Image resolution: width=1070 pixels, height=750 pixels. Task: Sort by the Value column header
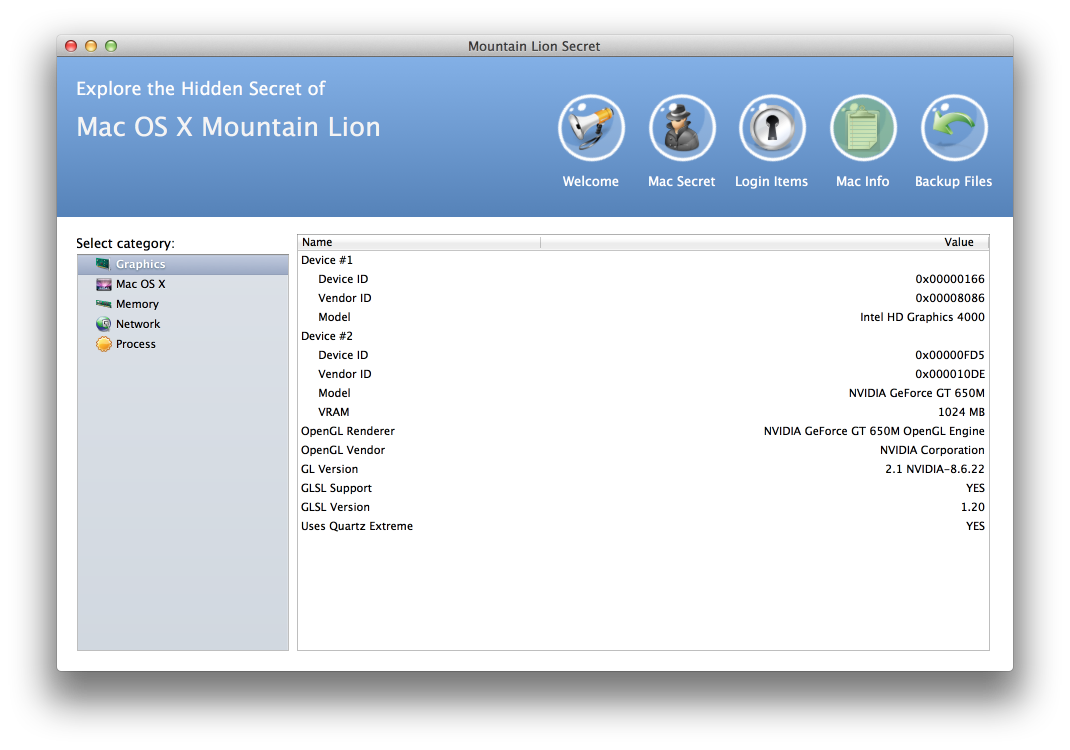(764, 242)
